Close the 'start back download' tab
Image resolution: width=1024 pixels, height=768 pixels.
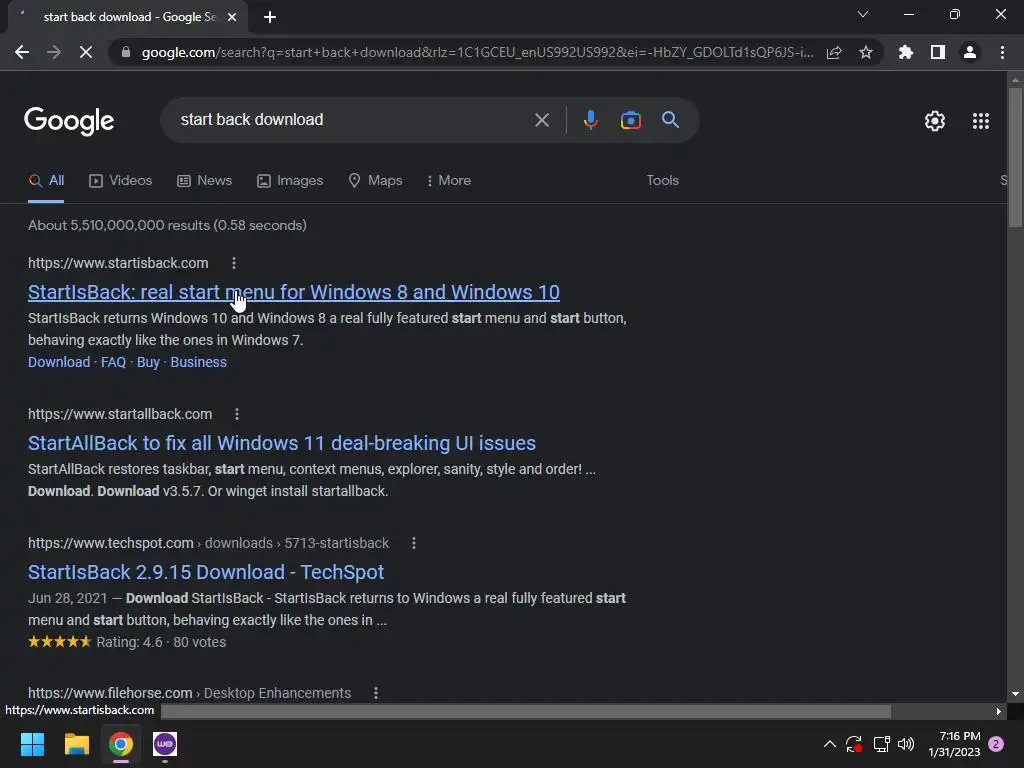[232, 17]
